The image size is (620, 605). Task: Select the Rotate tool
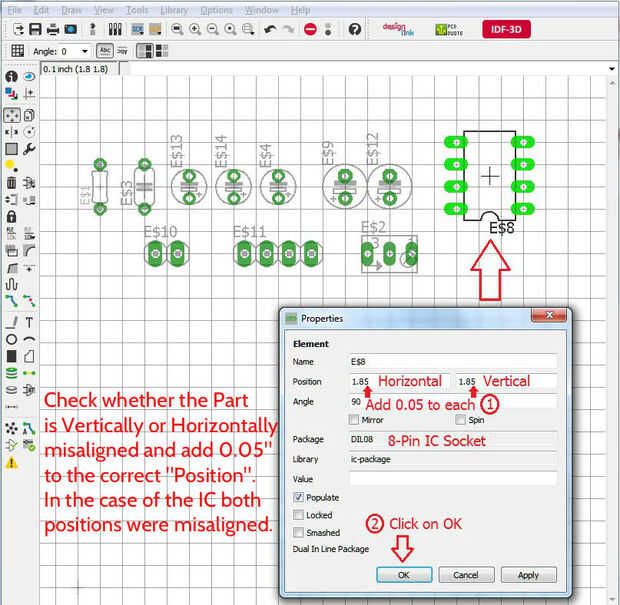(x=29, y=132)
